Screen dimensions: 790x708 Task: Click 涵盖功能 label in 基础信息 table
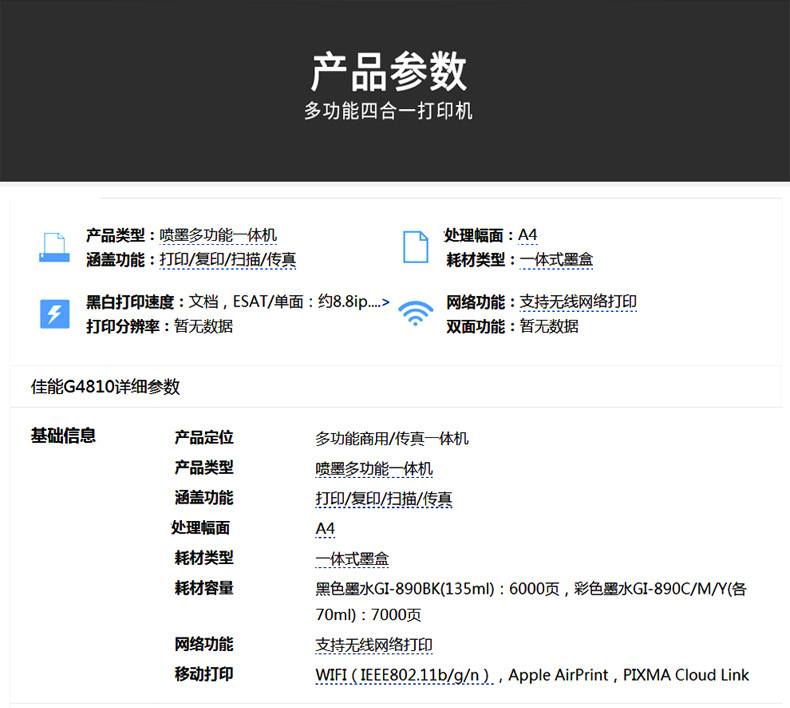tap(204, 498)
